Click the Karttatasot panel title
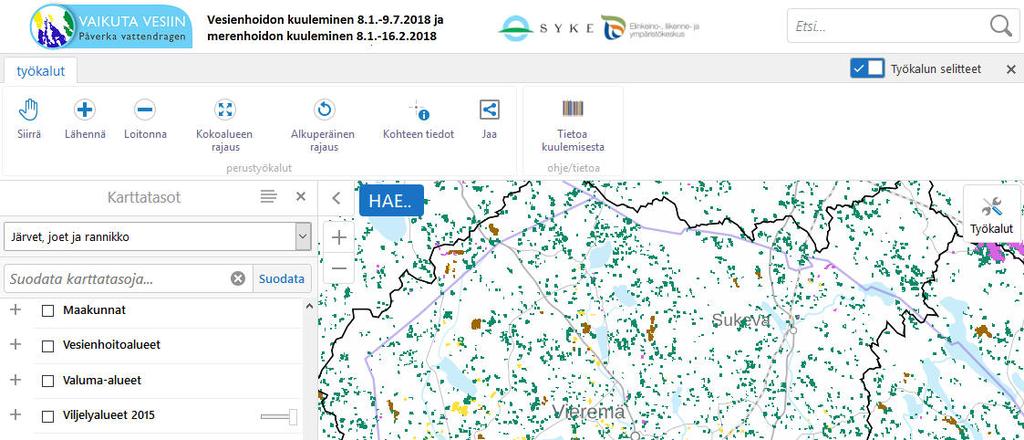The image size is (1024, 440). pyautogui.click(x=144, y=197)
